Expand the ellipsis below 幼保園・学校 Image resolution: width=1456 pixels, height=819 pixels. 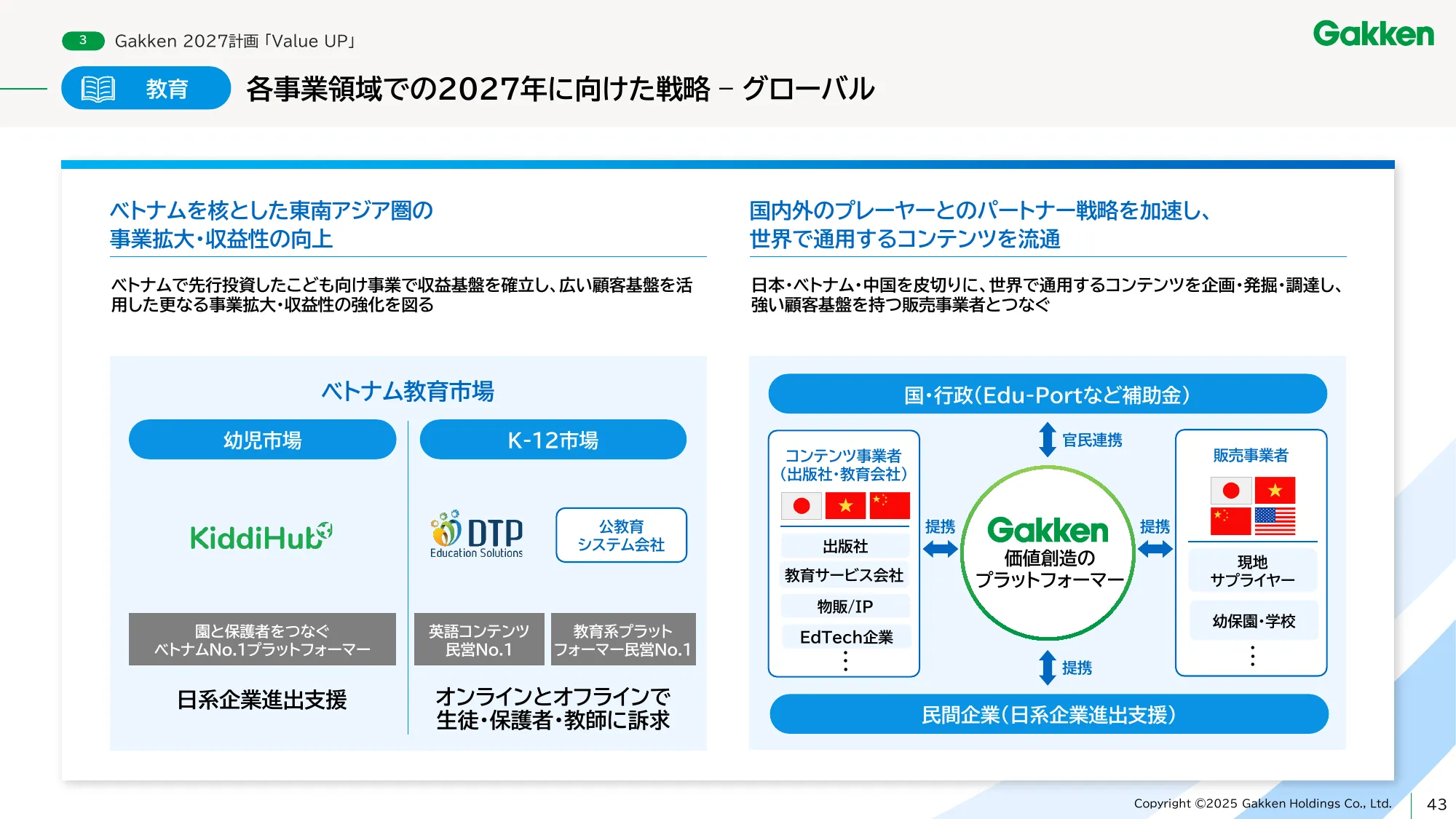tap(1251, 657)
